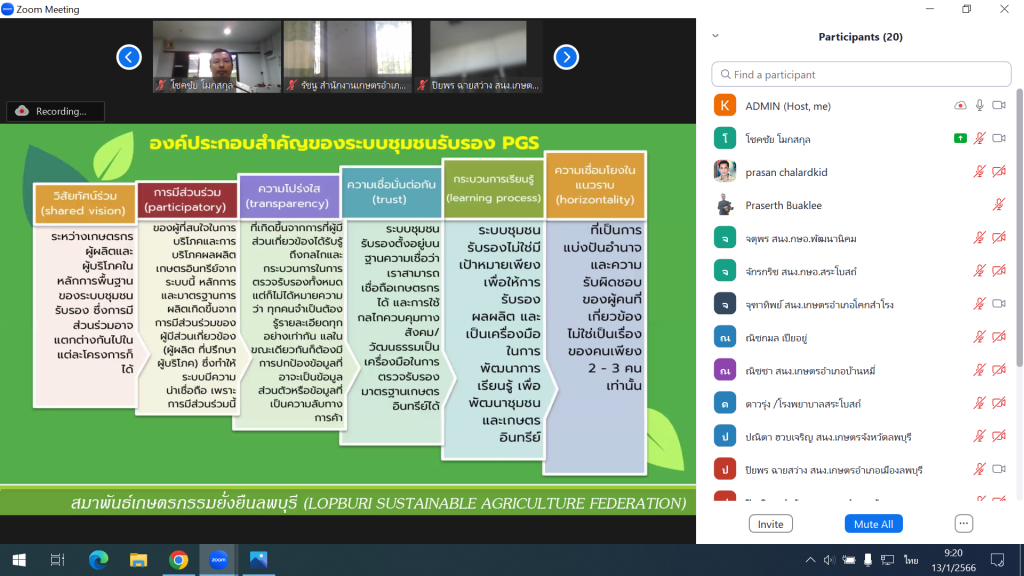The height and width of the screenshot is (576, 1024).
Task: Collapse the Participants panel chevron
Action: [715, 36]
